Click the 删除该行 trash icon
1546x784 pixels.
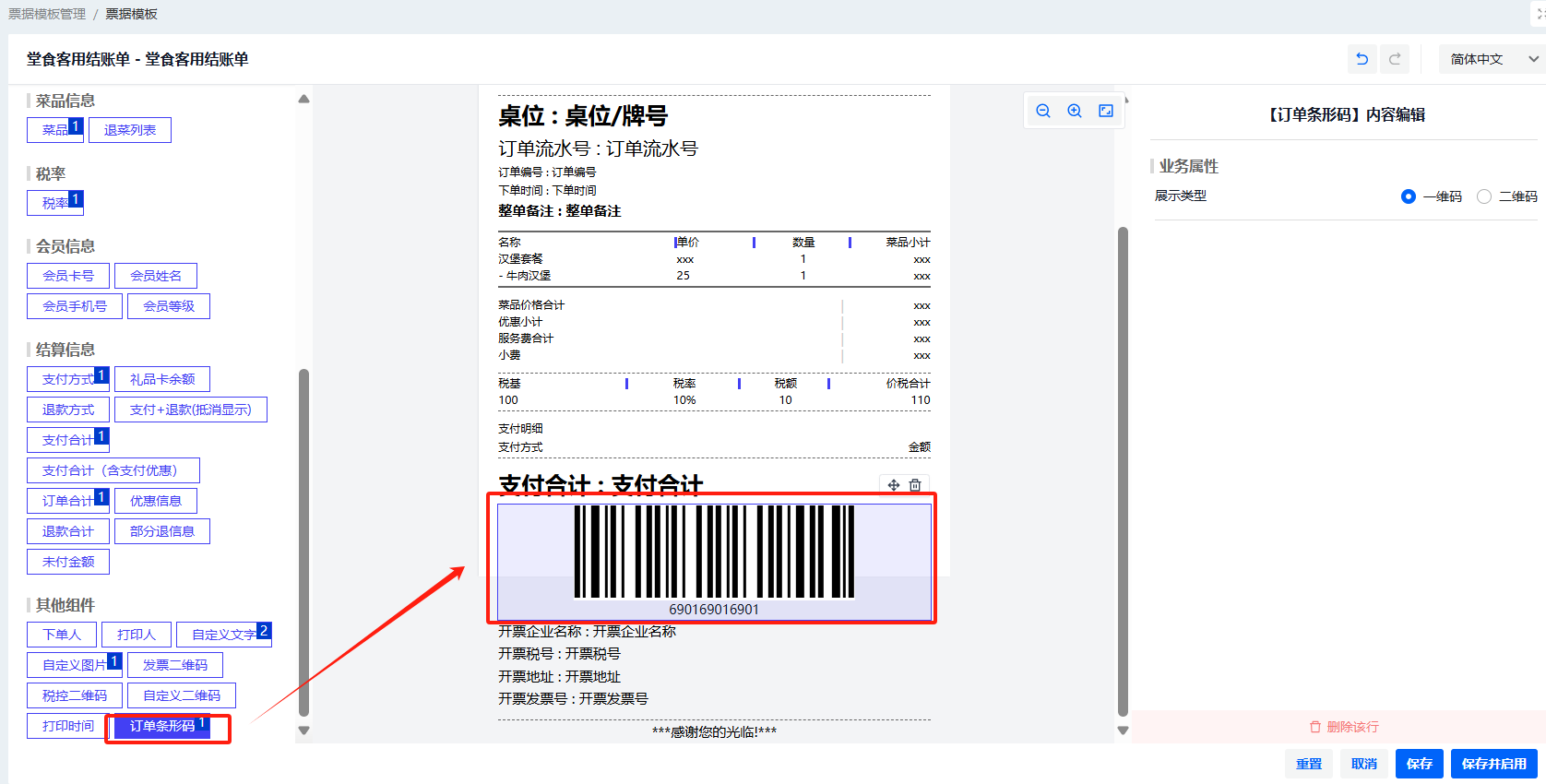(x=1315, y=727)
